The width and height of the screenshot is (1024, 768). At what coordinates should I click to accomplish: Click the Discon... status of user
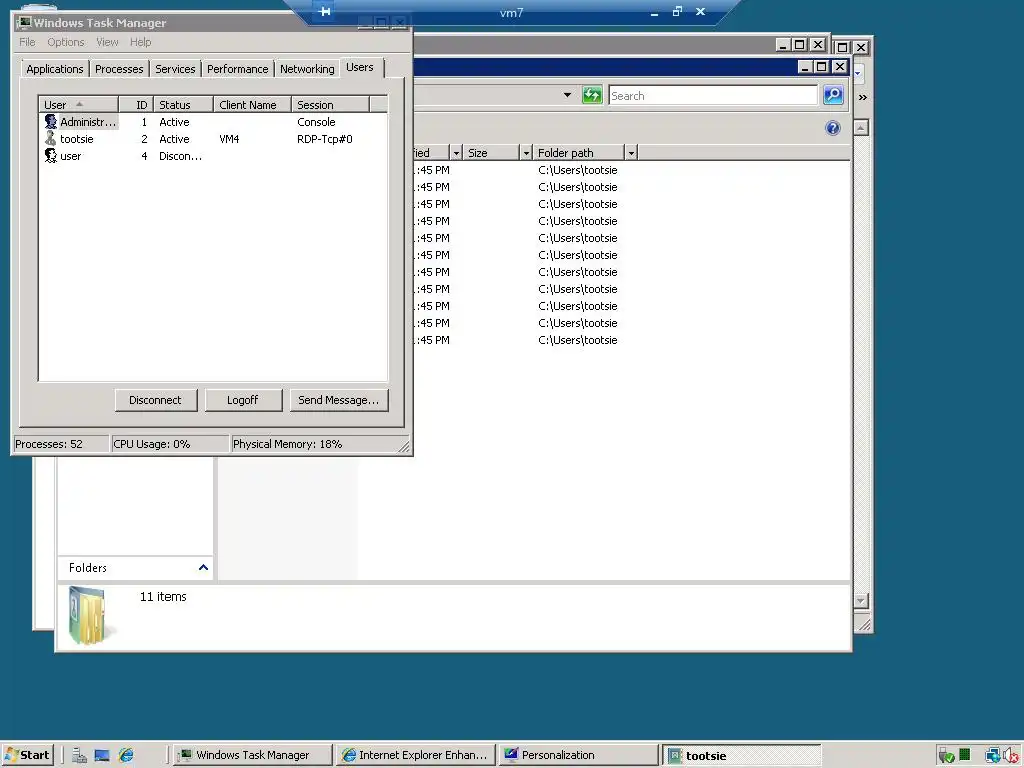[x=180, y=156]
